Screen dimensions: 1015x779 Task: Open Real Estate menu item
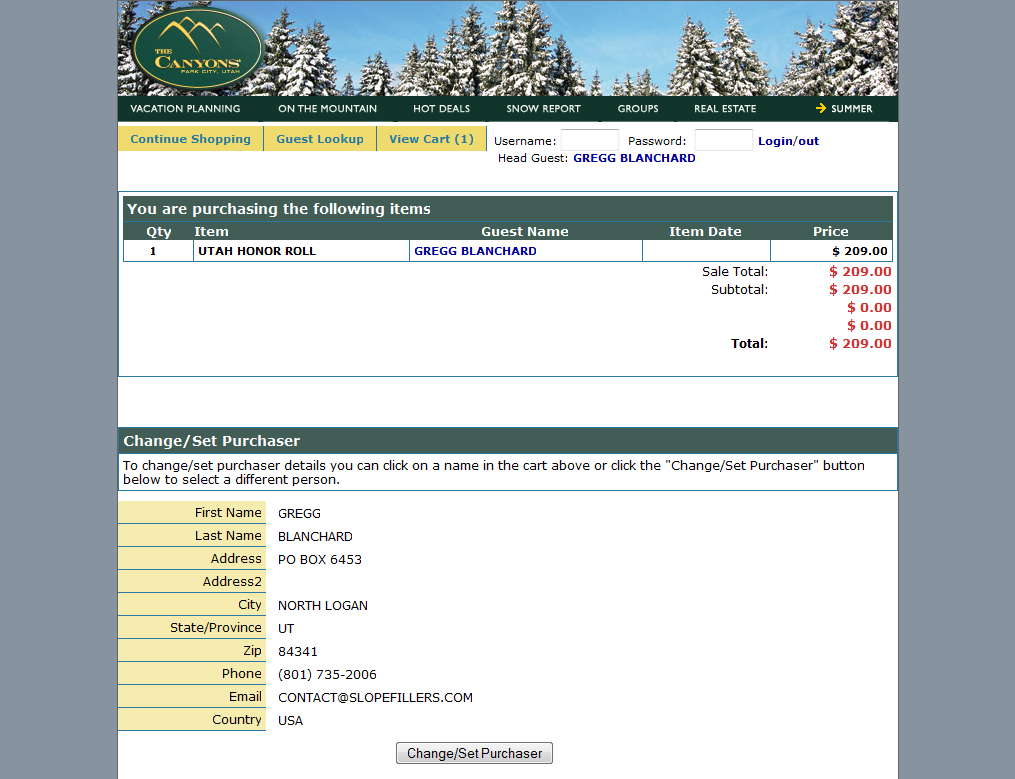pos(725,108)
